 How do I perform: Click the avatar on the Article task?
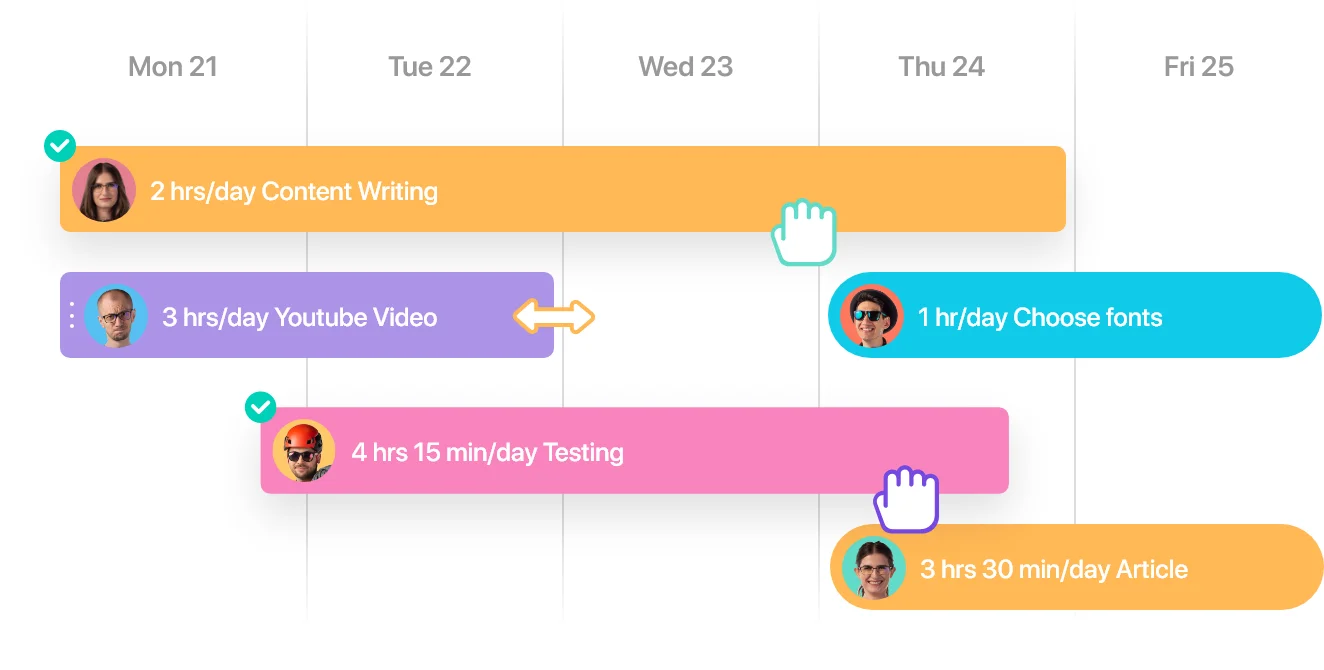[874, 568]
